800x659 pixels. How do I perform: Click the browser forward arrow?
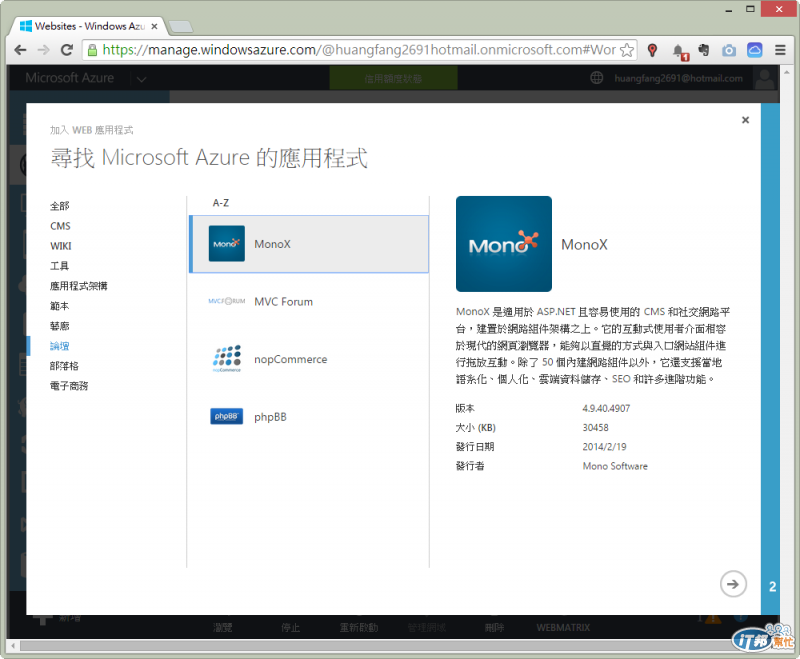[43, 50]
